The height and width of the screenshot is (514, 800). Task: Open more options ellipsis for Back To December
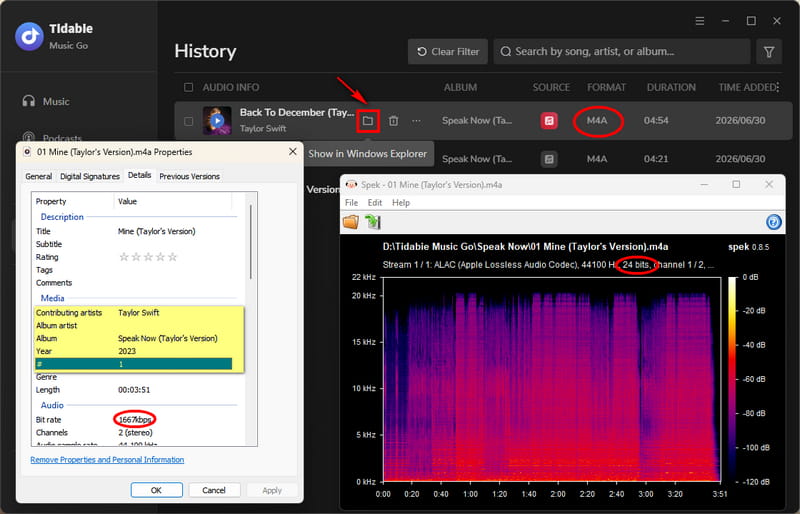tap(416, 121)
